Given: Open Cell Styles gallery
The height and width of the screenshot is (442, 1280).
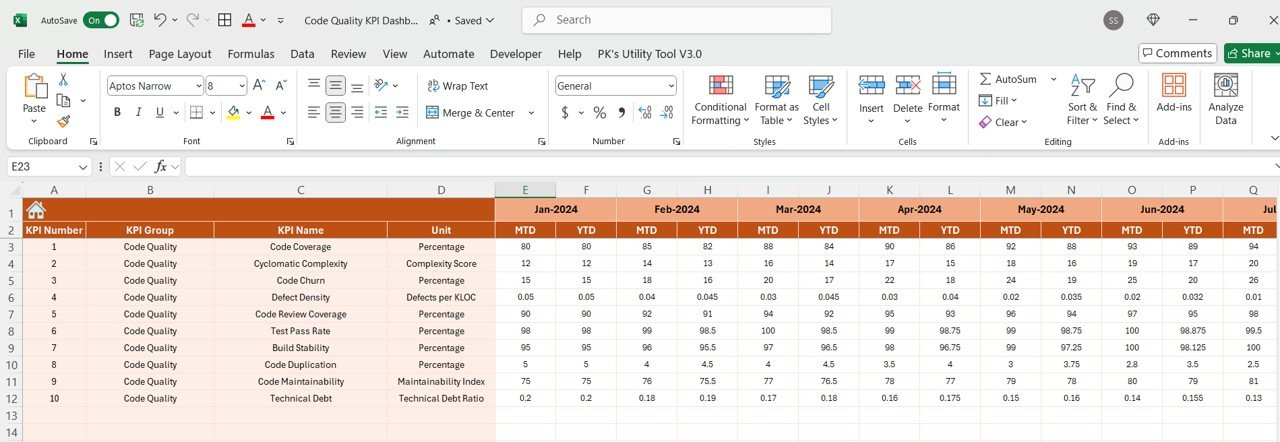Looking at the screenshot, I should pos(820,100).
